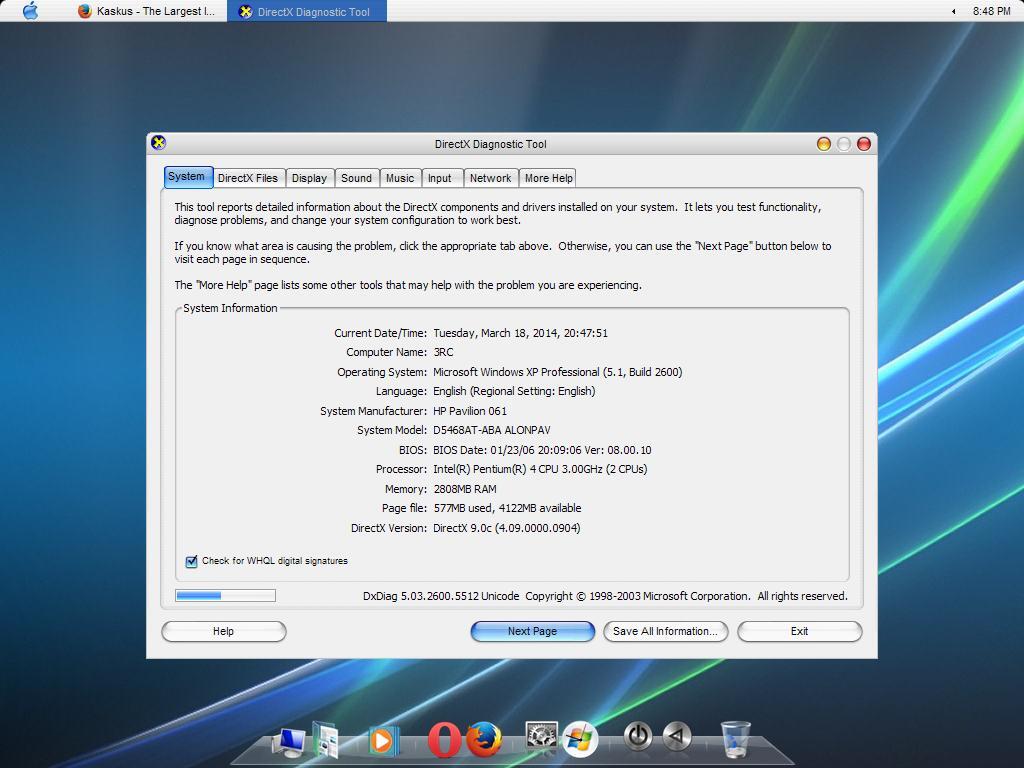Click the Copyright 1998-2003 Microsoft text
Image resolution: width=1024 pixels, height=768 pixels.
coord(637,596)
